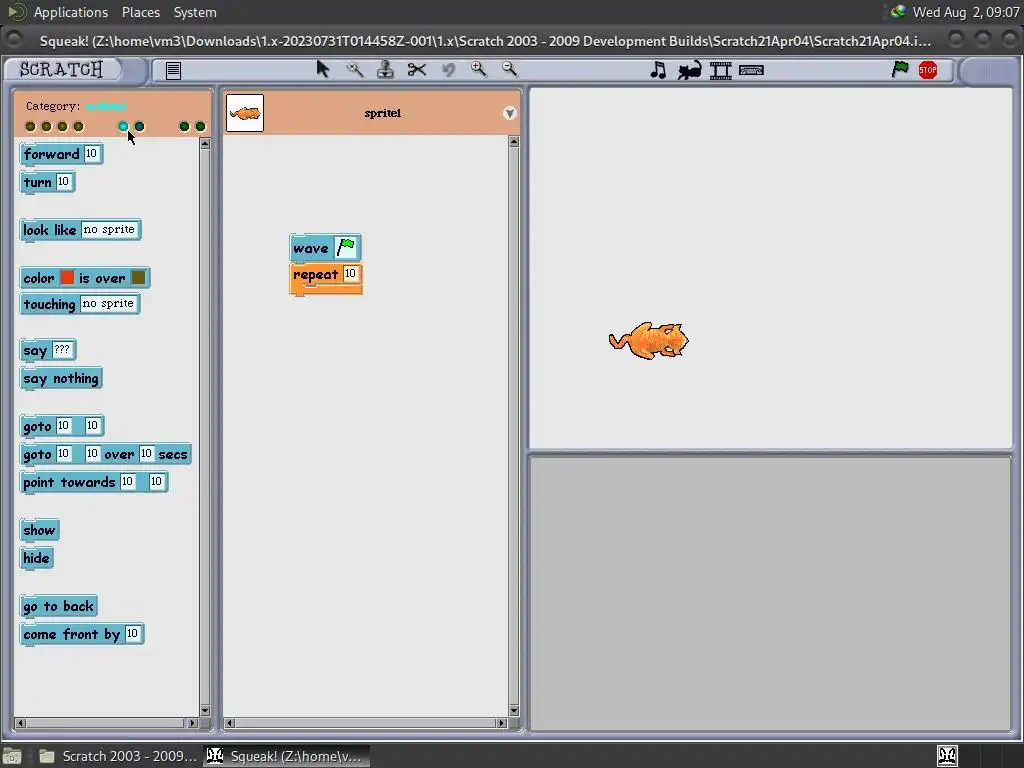Start scripts with the green flag button

coord(900,69)
